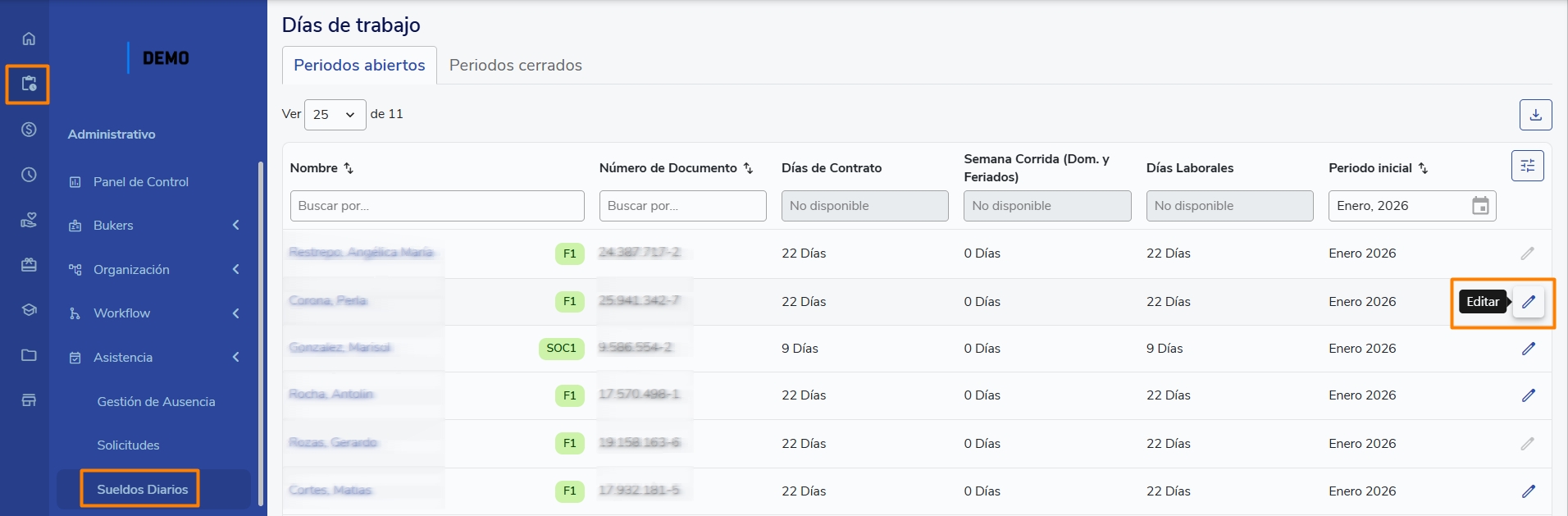
Task: Sort by Nombre column arrows
Action: [x=349, y=168]
